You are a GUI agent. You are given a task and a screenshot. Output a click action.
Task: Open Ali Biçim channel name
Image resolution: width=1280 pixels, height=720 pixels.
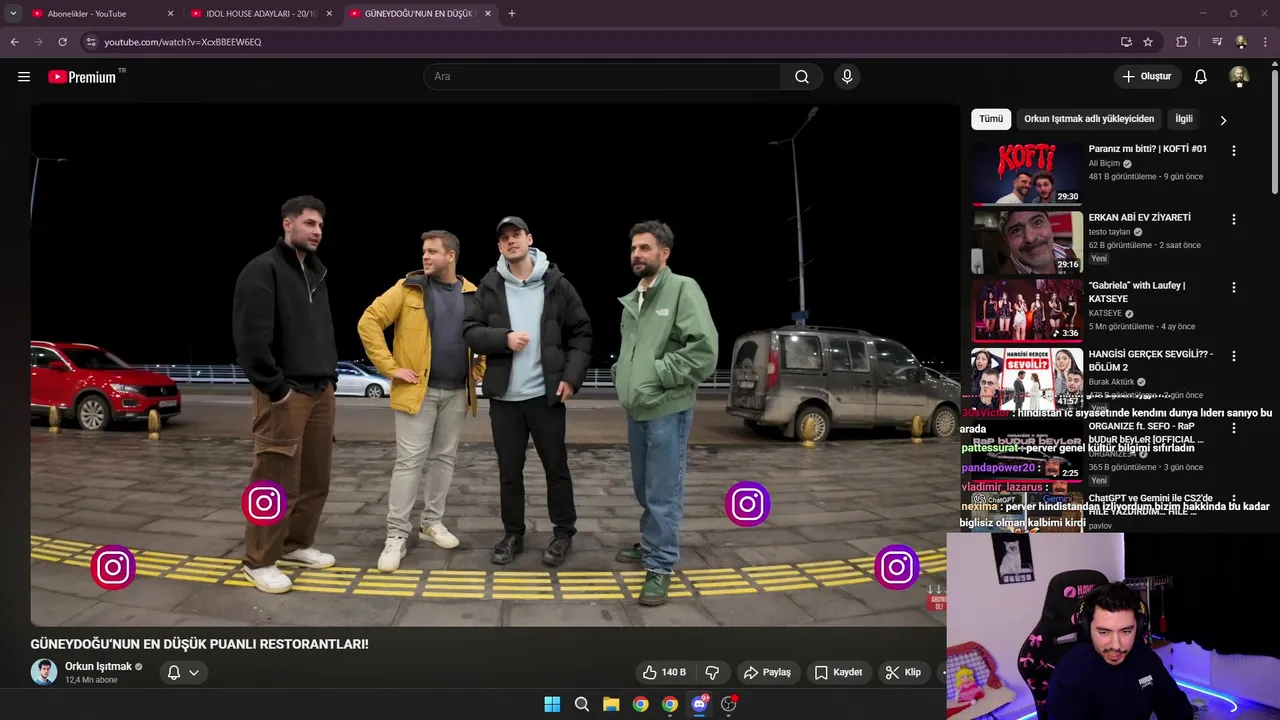point(1105,163)
